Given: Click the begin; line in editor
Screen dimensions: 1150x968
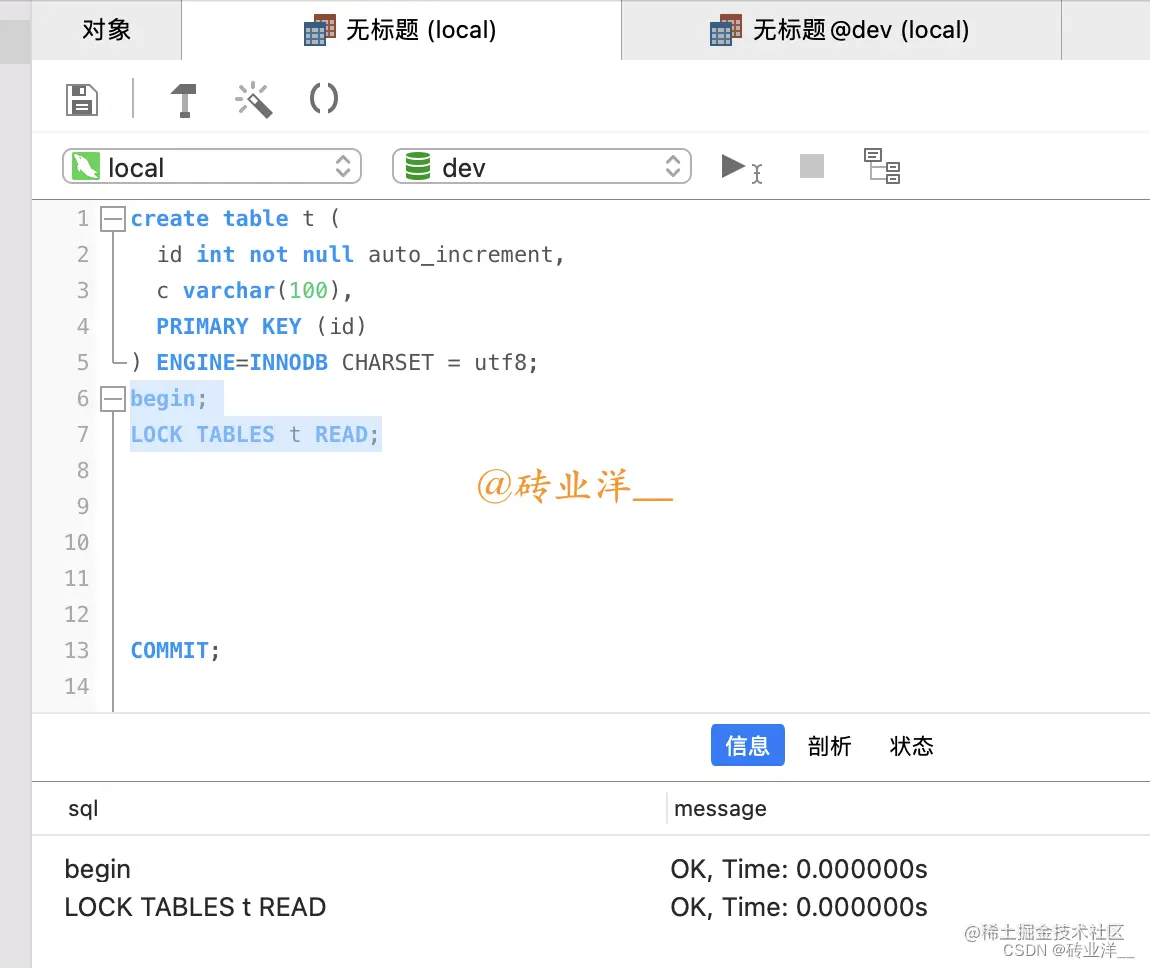Looking at the screenshot, I should (x=169, y=399).
